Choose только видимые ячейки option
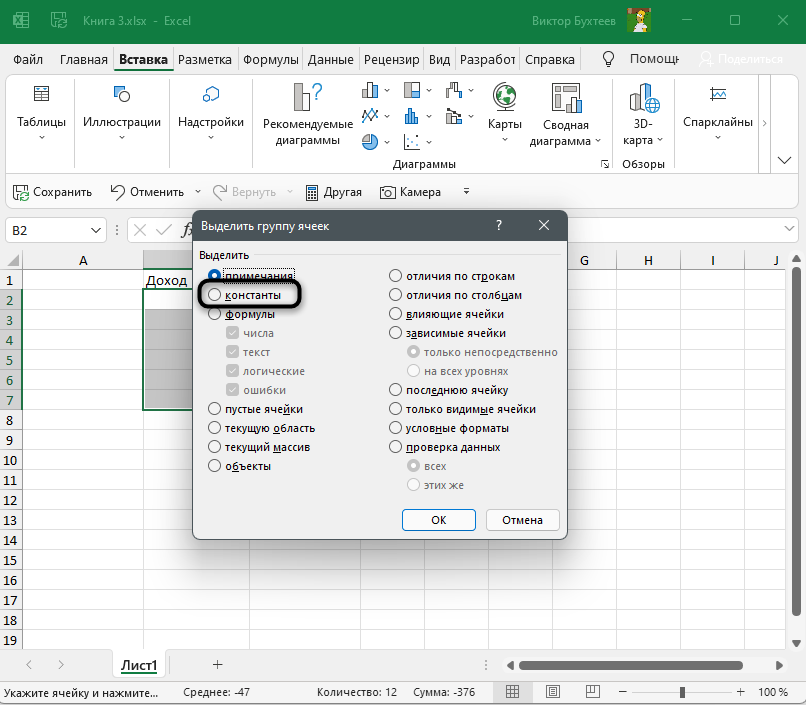806x705 pixels. coord(396,409)
